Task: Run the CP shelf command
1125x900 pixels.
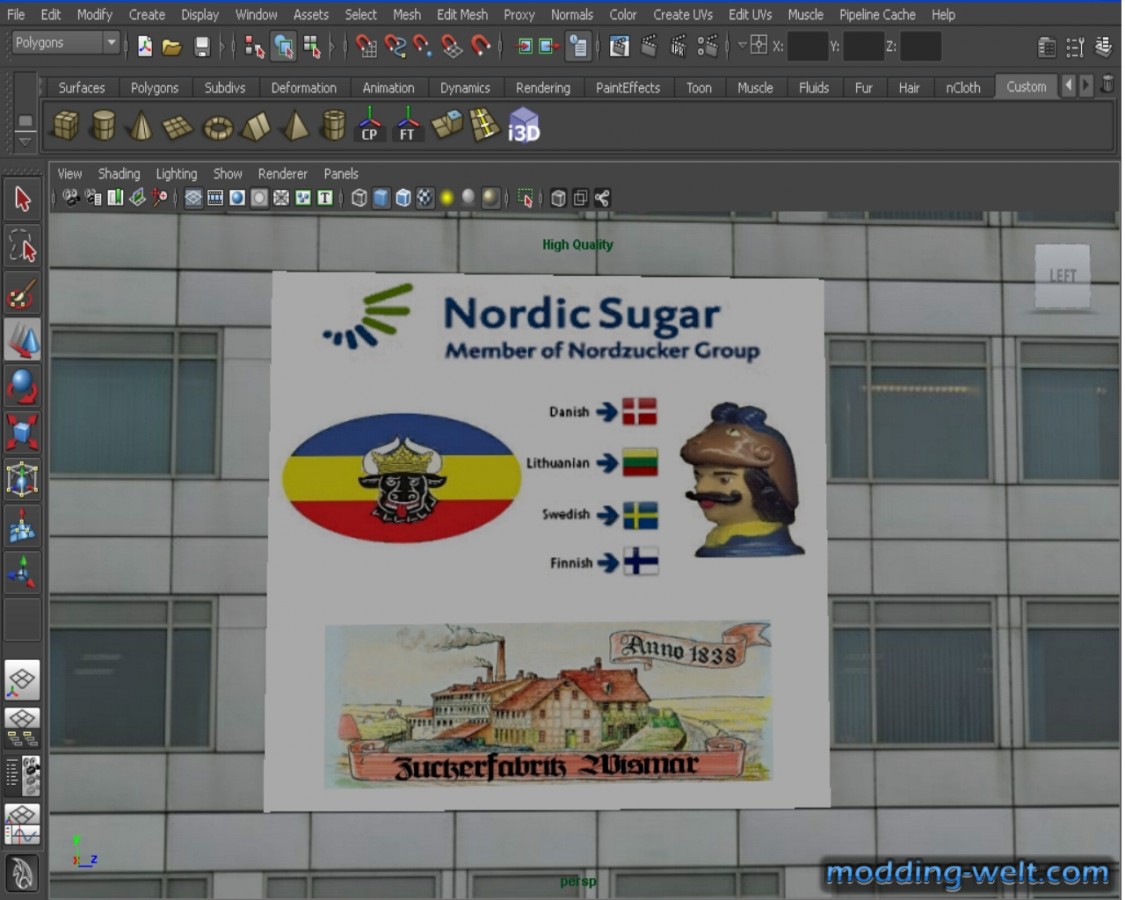Action: [369, 124]
